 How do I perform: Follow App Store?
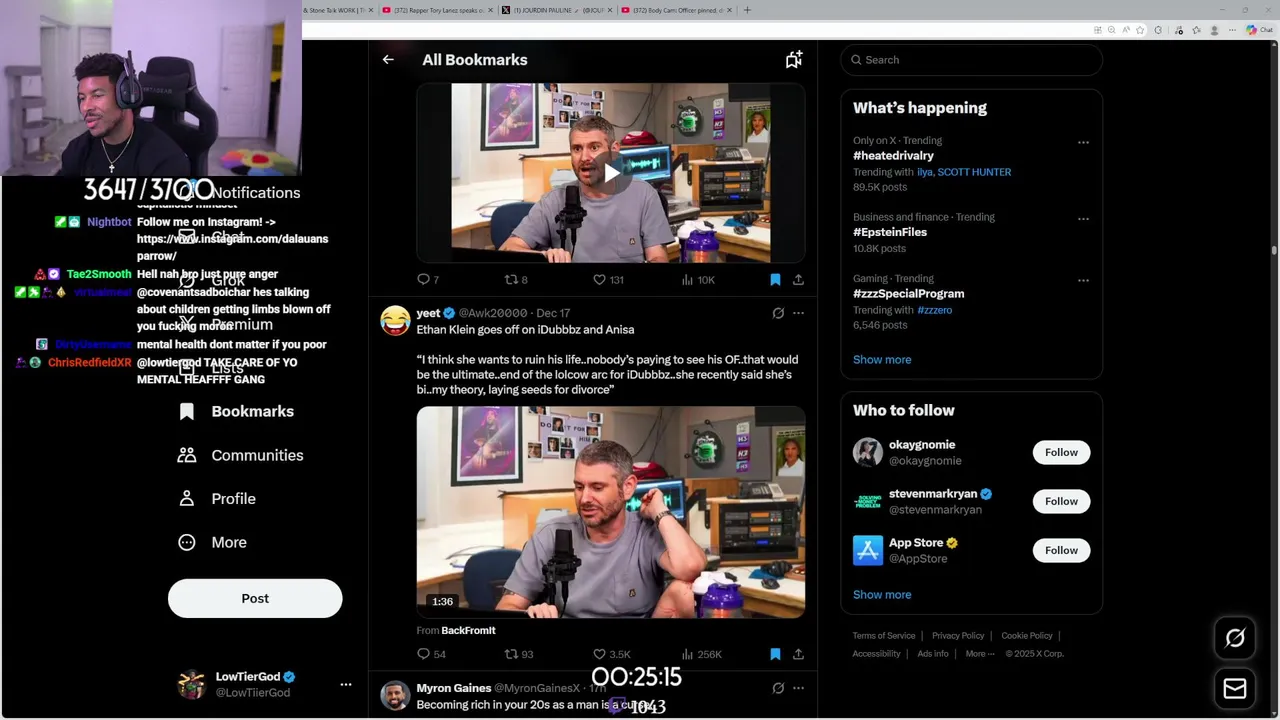(1061, 550)
